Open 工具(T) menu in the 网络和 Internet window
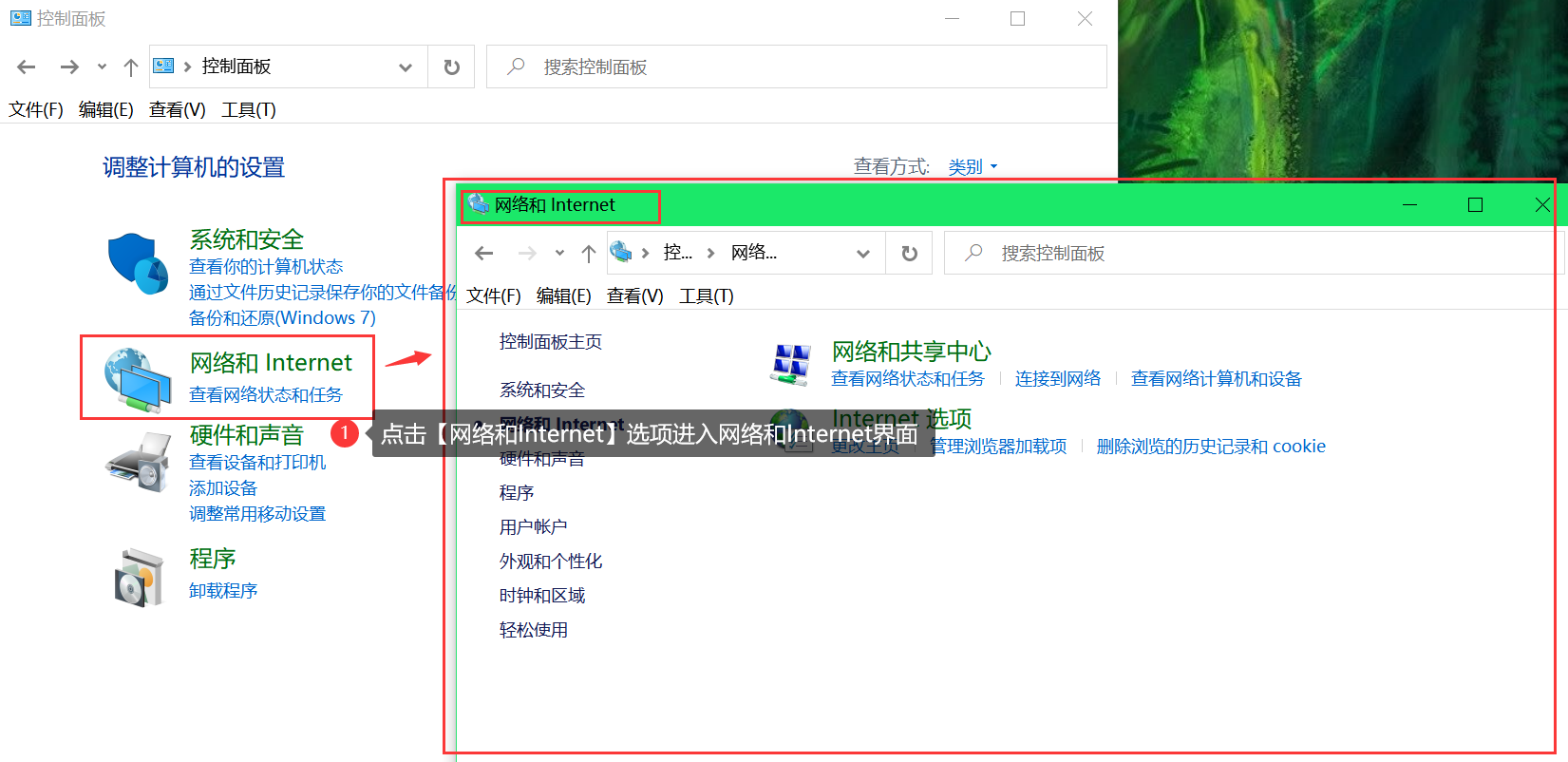This screenshot has width=1568, height=762. pyautogui.click(x=707, y=295)
